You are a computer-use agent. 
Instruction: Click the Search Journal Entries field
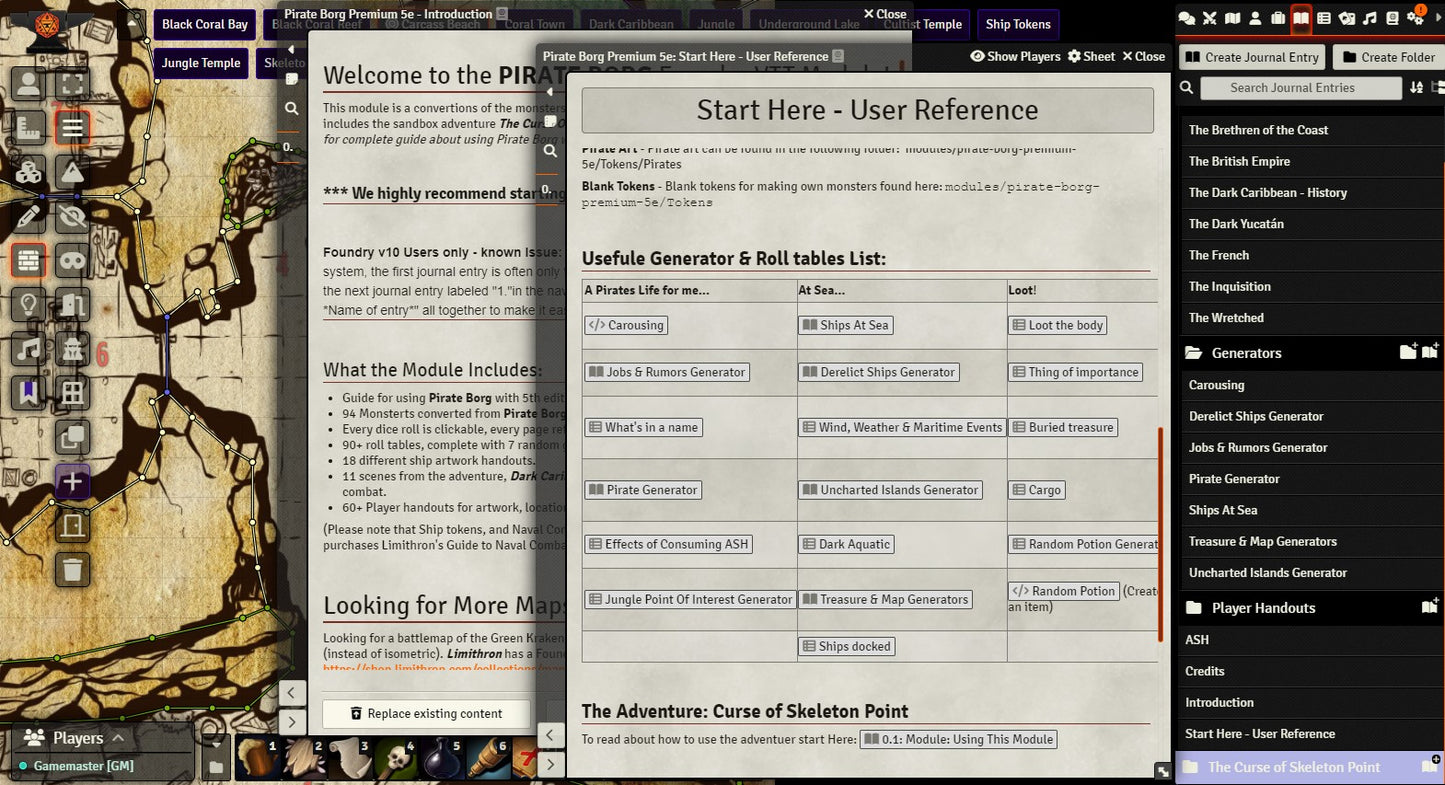coord(1300,88)
